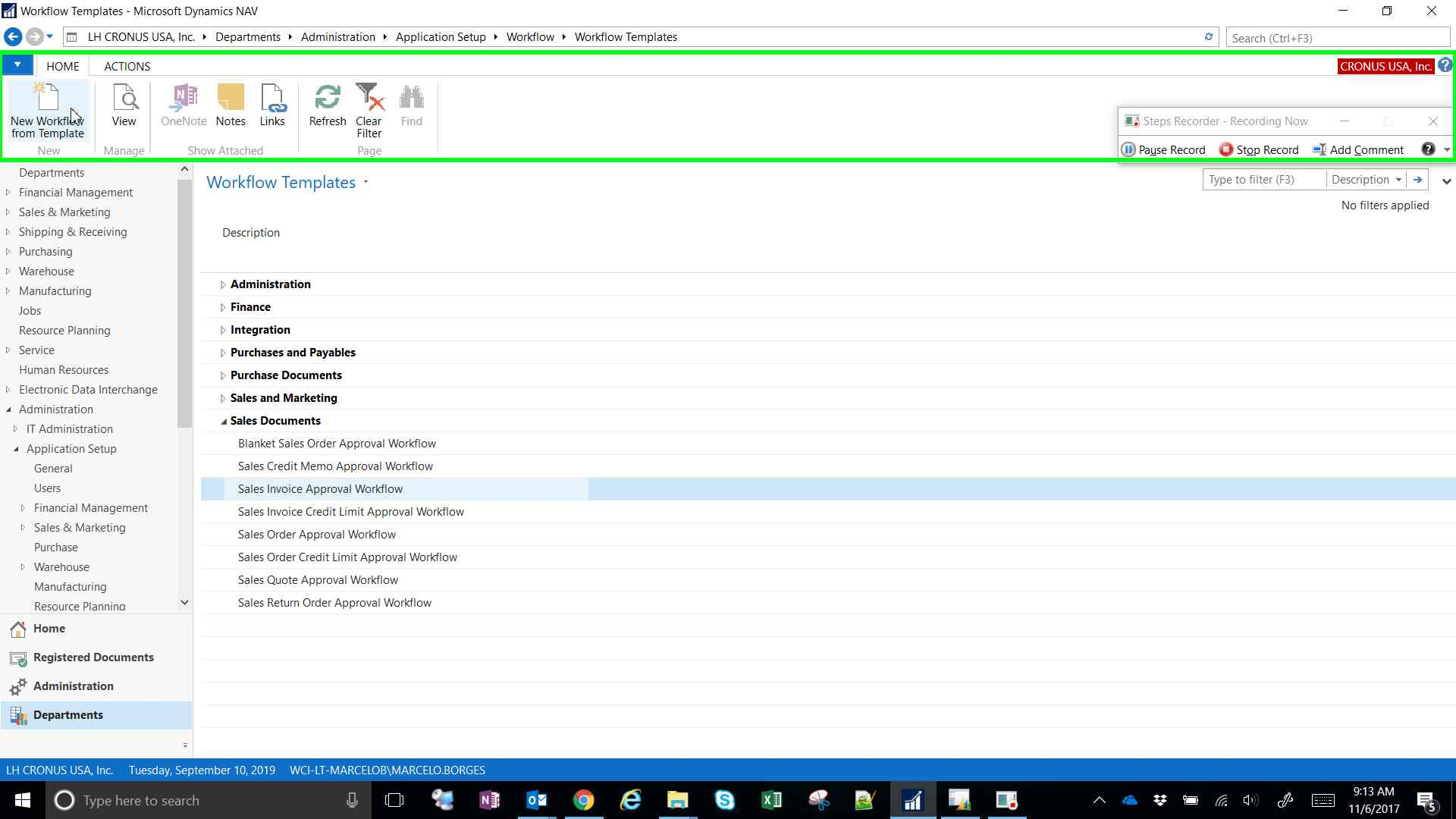Open Excel from the taskbar
This screenshot has width=1456, height=819.
771,800
